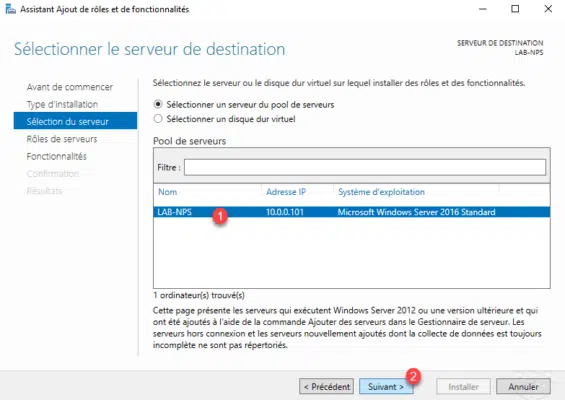Screen dimensions: 565x400
Task: Sort by Adresse IP column header
Action: (286, 192)
